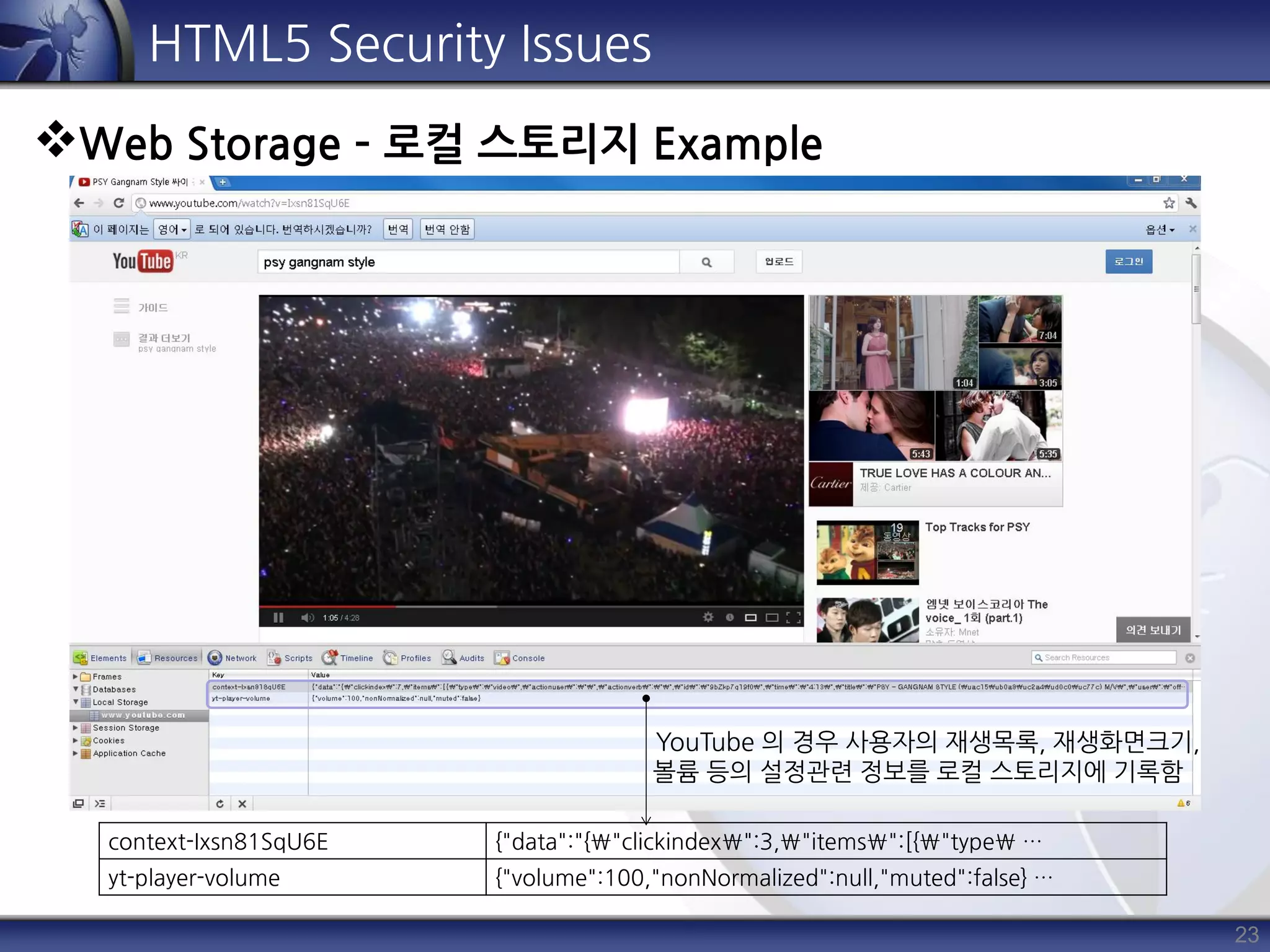Pause the video playback

[x=278, y=617]
